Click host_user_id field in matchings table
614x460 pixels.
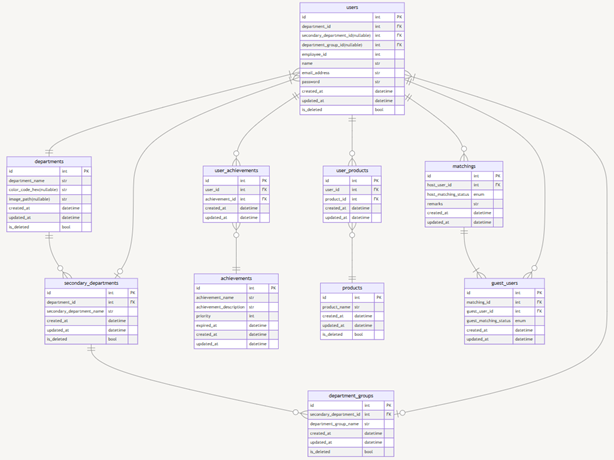[x=464, y=185]
